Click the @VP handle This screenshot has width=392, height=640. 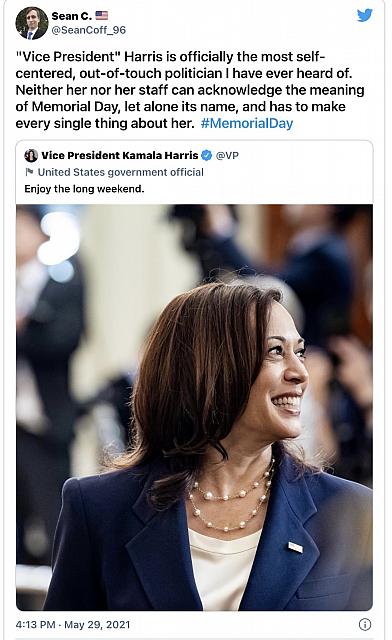[x=227, y=155]
